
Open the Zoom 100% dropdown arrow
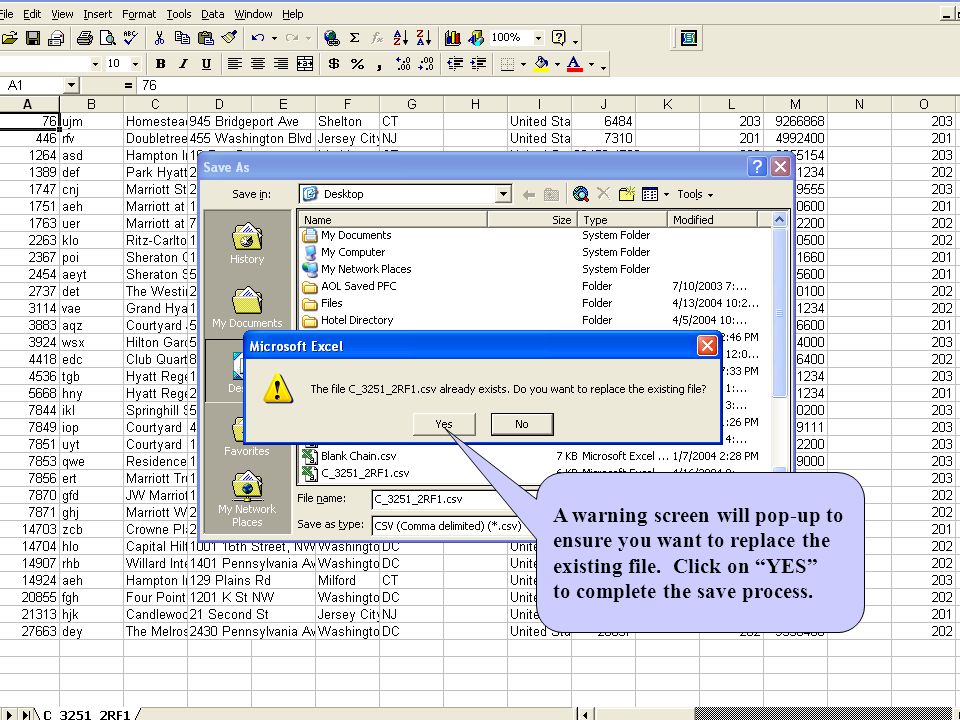pos(538,38)
